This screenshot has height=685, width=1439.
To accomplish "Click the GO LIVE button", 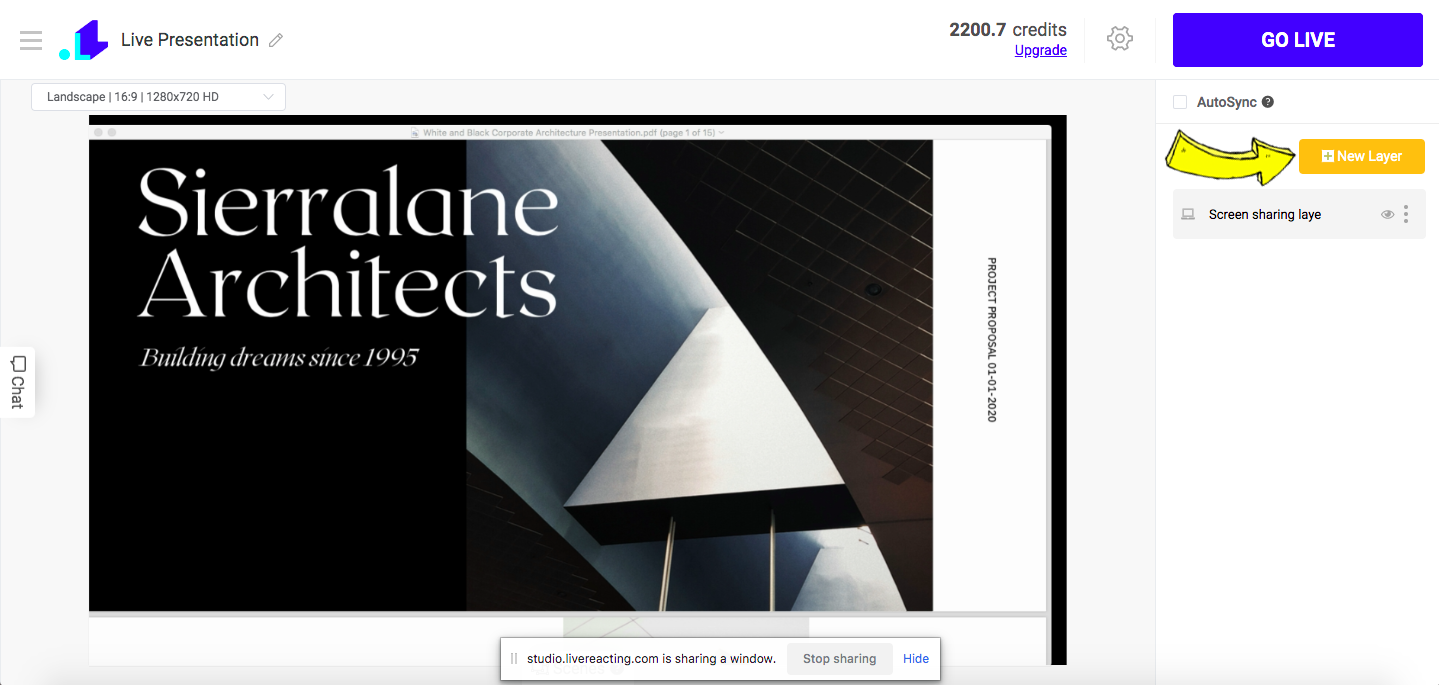I will coord(1297,40).
